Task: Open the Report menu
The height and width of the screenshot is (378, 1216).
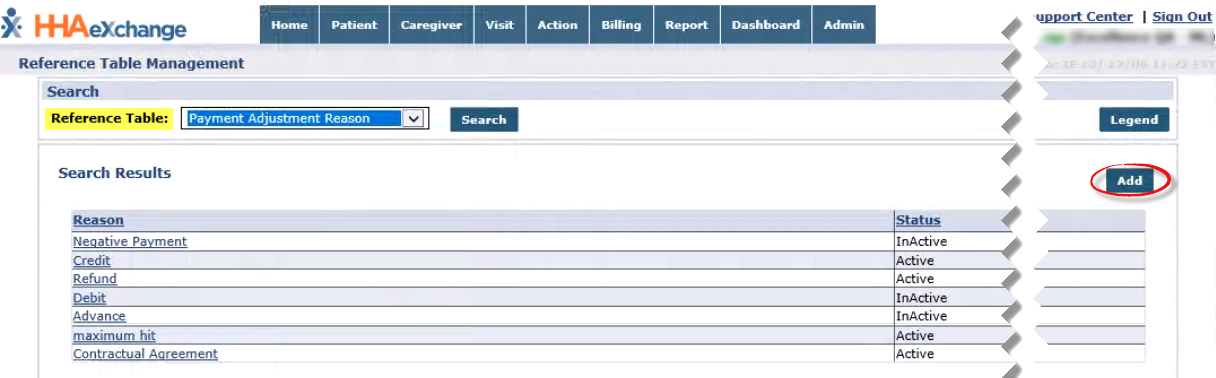Action: (686, 25)
